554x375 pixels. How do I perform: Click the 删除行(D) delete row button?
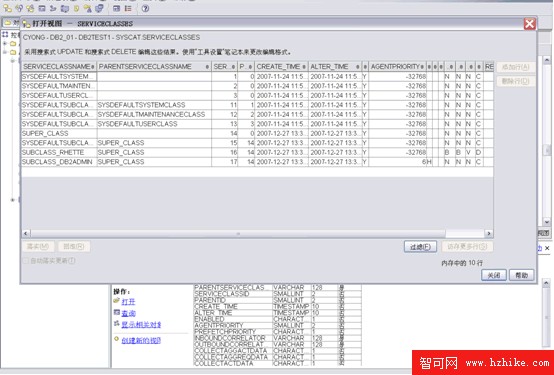[516, 81]
